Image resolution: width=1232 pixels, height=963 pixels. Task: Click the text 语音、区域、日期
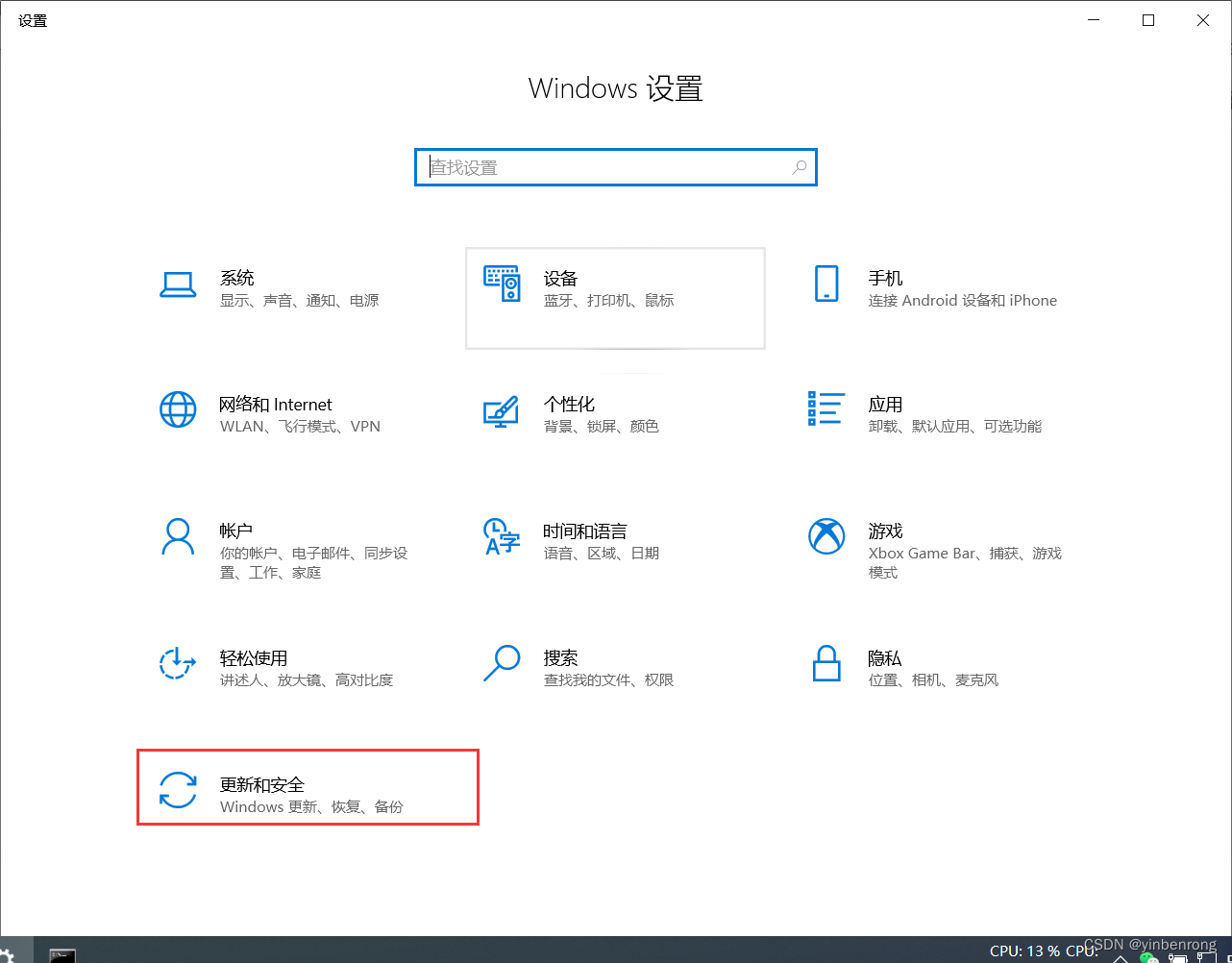pyautogui.click(x=602, y=554)
